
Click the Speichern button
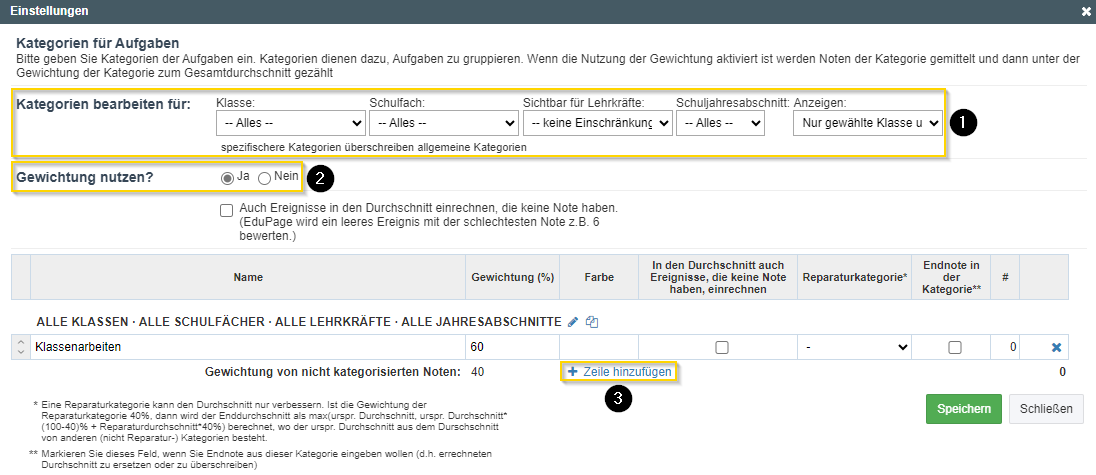tap(964, 409)
